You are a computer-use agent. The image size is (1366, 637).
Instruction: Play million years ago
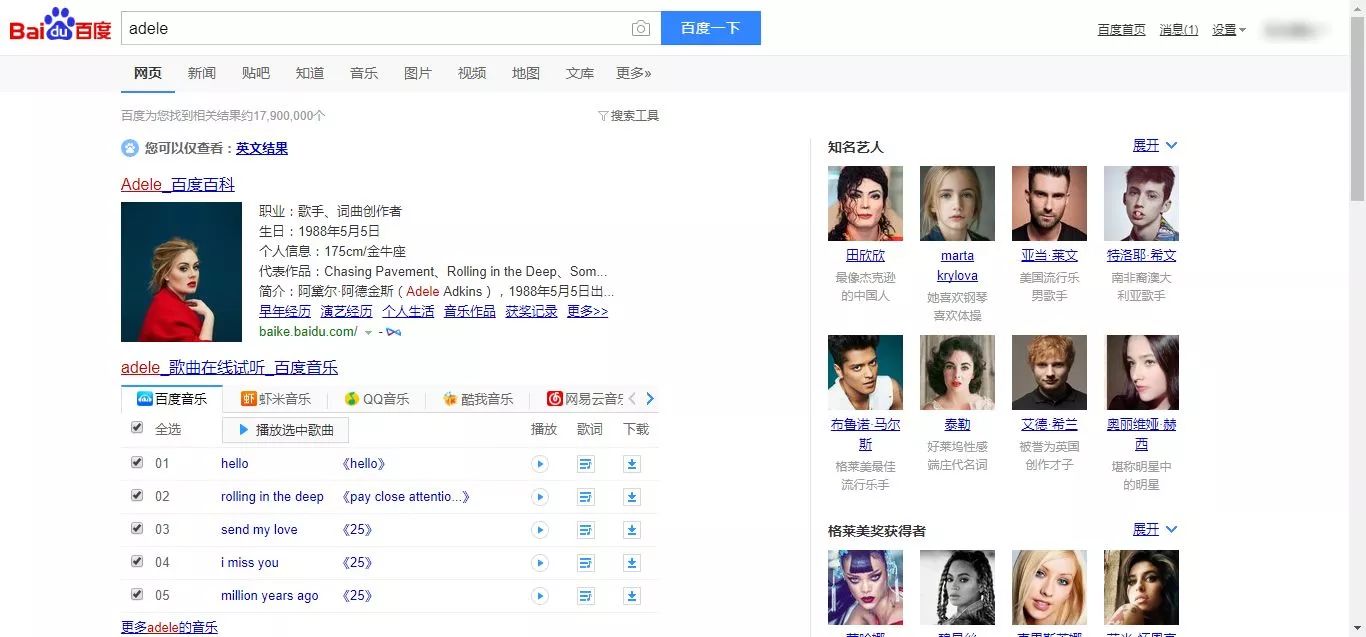[540, 596]
